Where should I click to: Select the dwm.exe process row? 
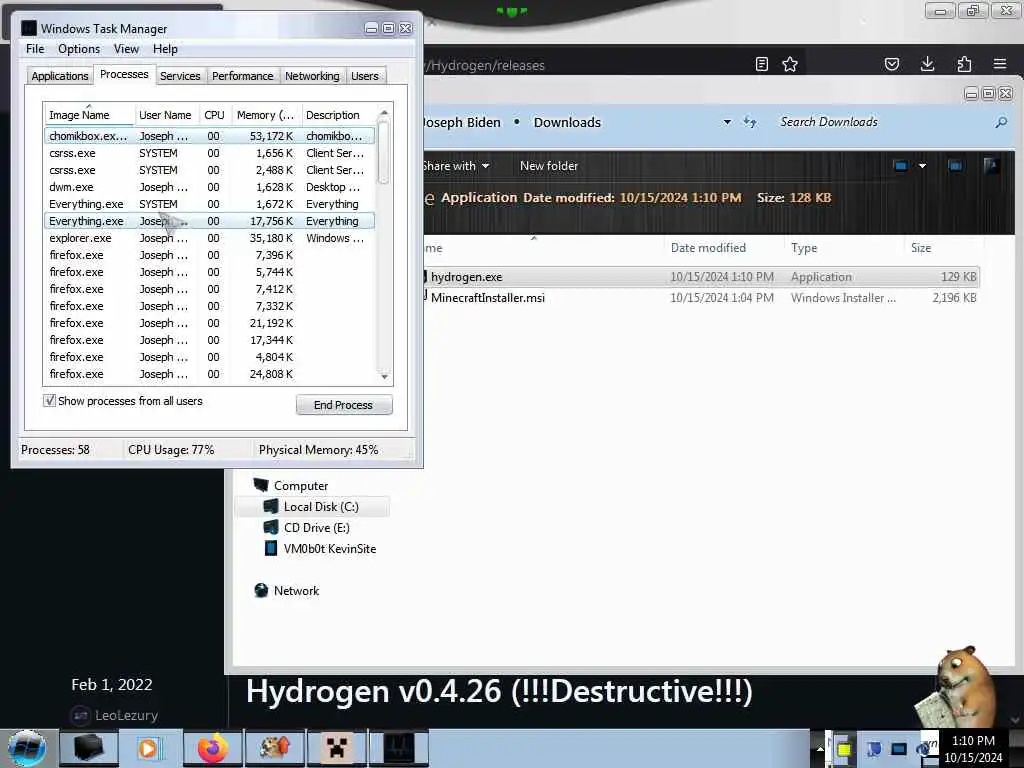click(x=210, y=187)
